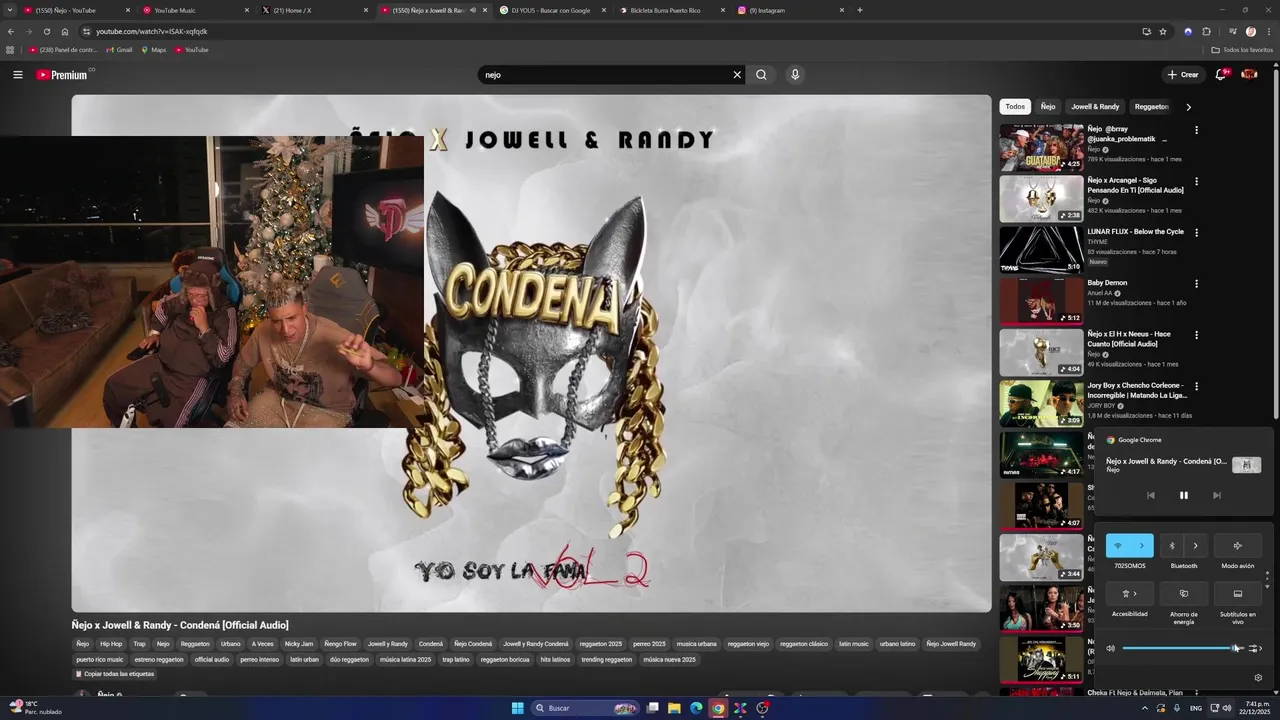Open Todos los favoritos folder
This screenshot has width=1280, height=720.
(1242, 50)
